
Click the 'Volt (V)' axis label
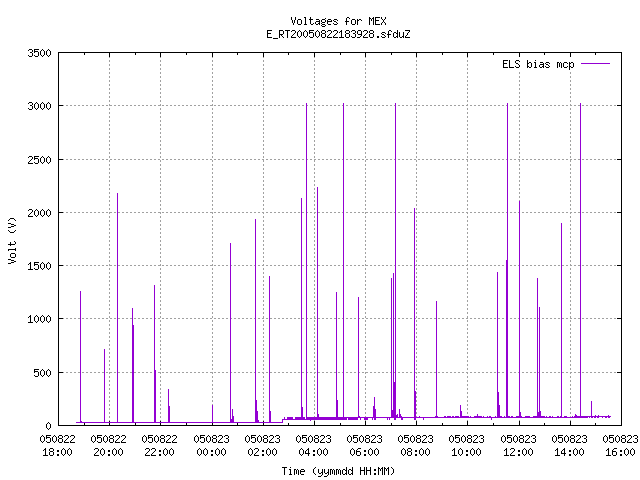[x=12, y=241]
